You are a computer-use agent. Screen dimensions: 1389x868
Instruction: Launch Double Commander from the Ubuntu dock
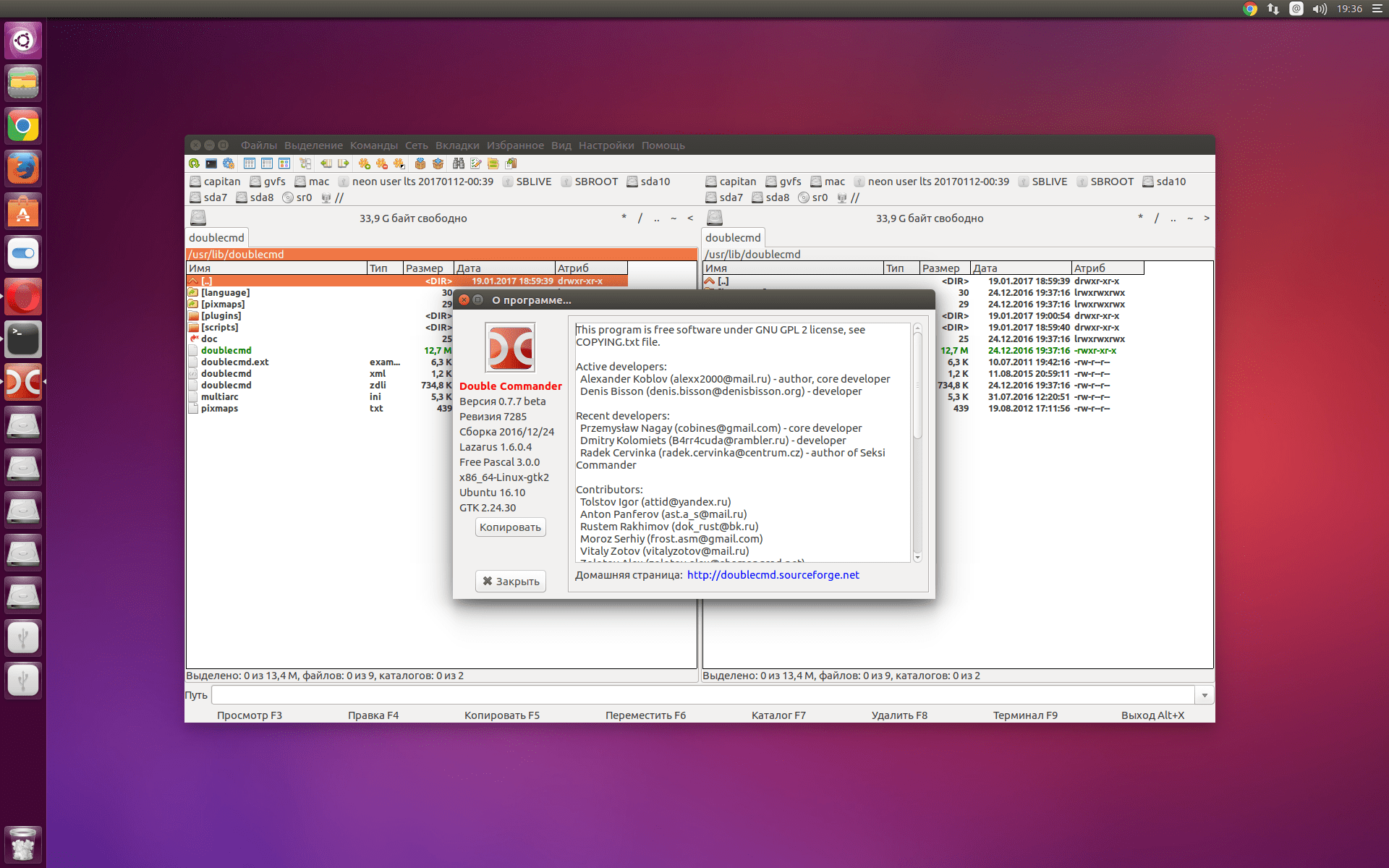pos(23,382)
